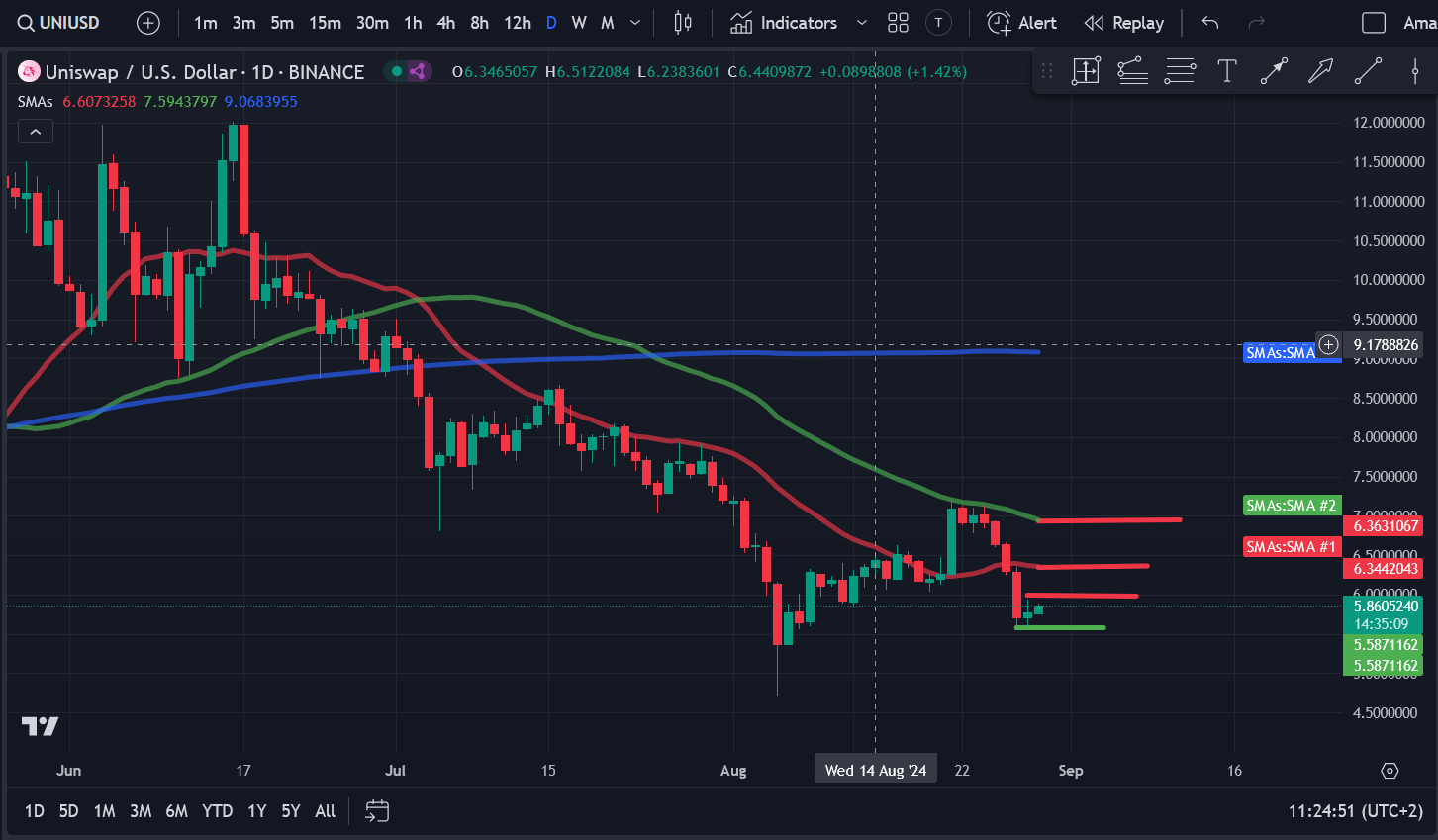The height and width of the screenshot is (840, 1438).
Task: Open the timezone menu showing UTC+2
Action: [x=1356, y=811]
